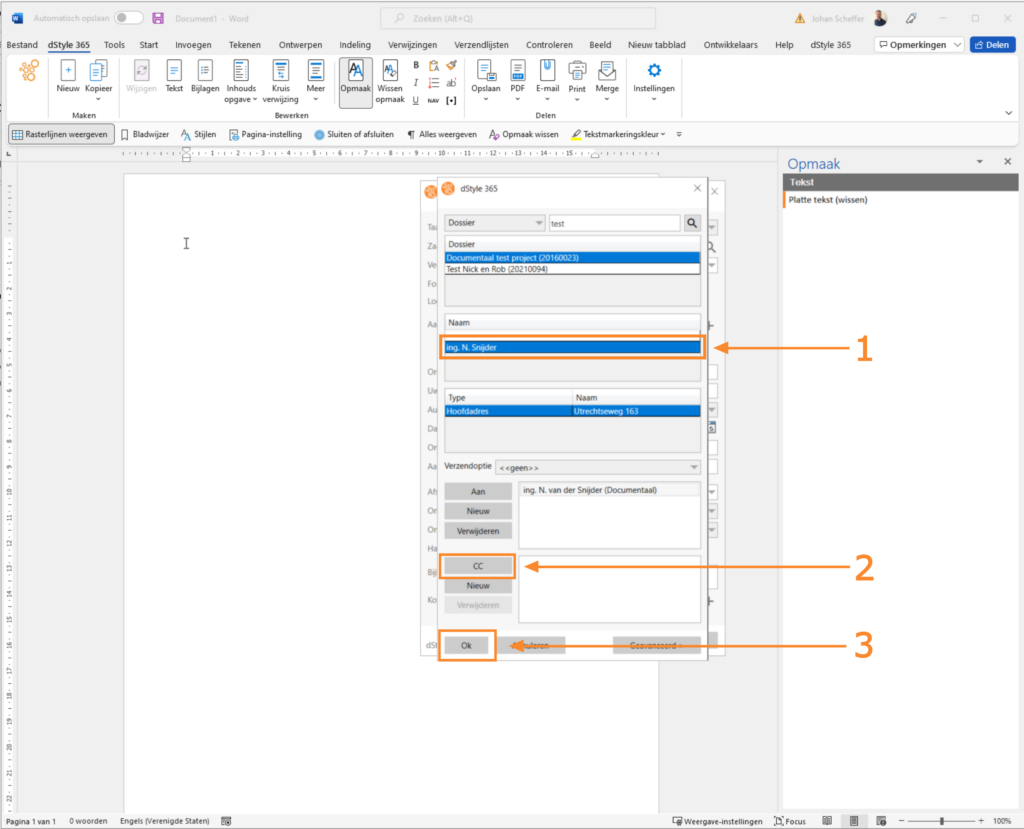Click the Opslaan icon in Delen group
Image resolution: width=1024 pixels, height=829 pixels.
[x=486, y=80]
